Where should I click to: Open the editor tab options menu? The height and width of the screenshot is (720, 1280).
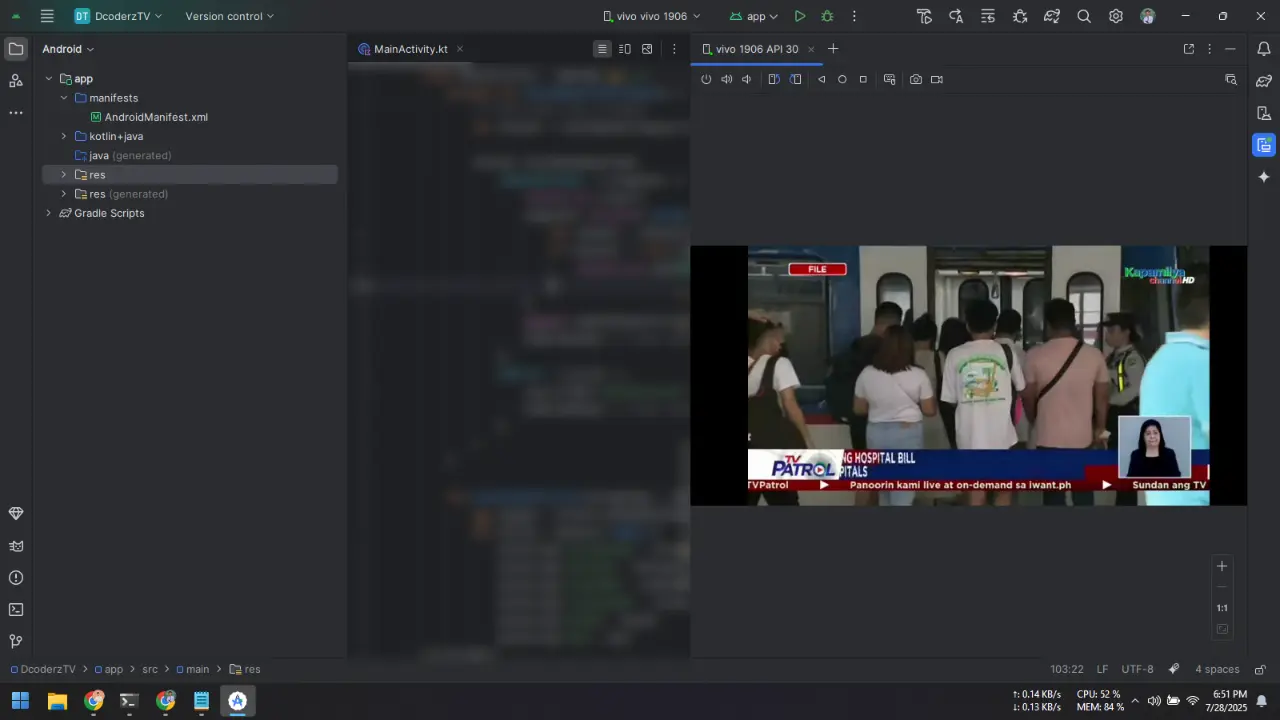674,49
